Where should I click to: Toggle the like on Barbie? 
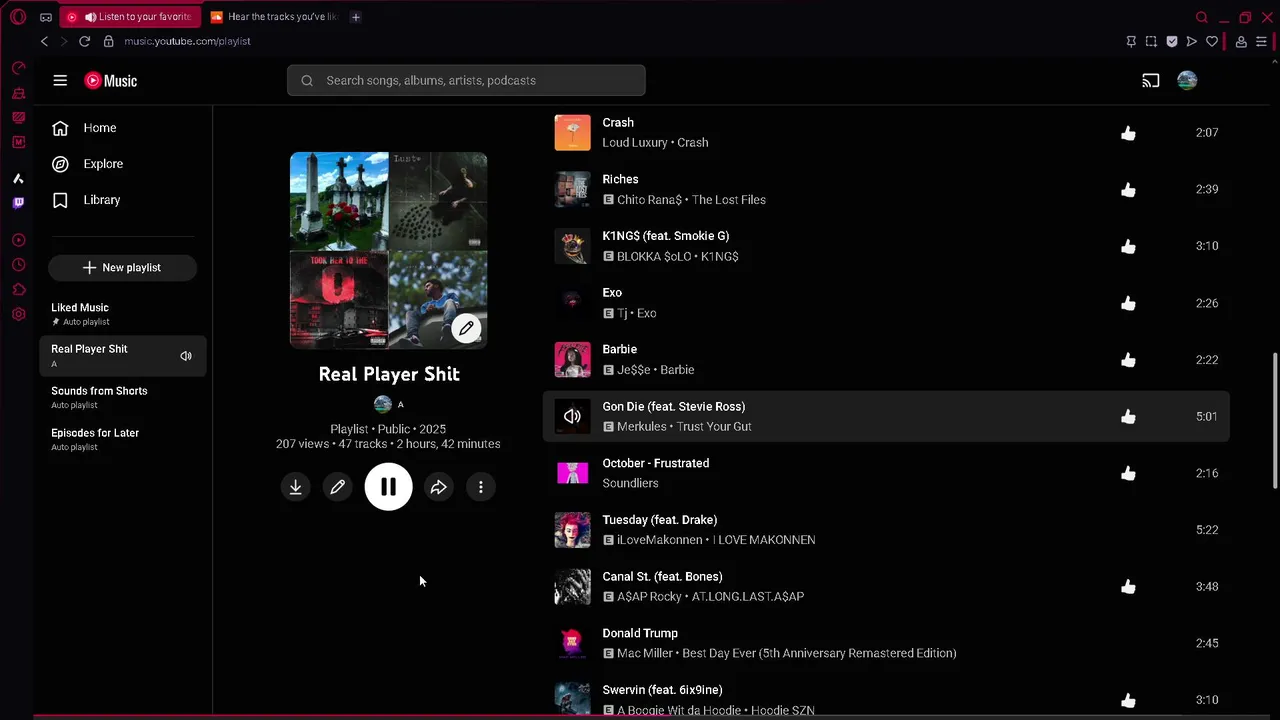(x=1128, y=360)
